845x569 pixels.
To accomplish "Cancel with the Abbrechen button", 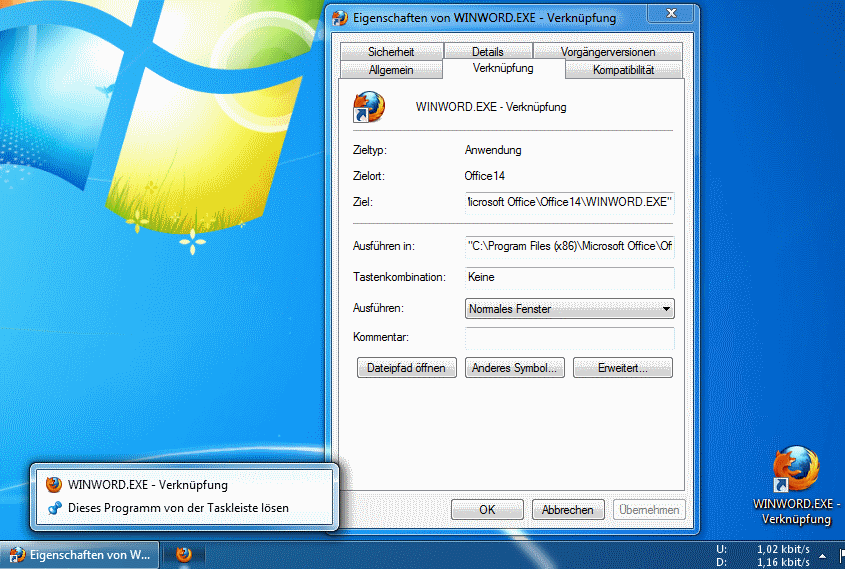I will (x=568, y=509).
